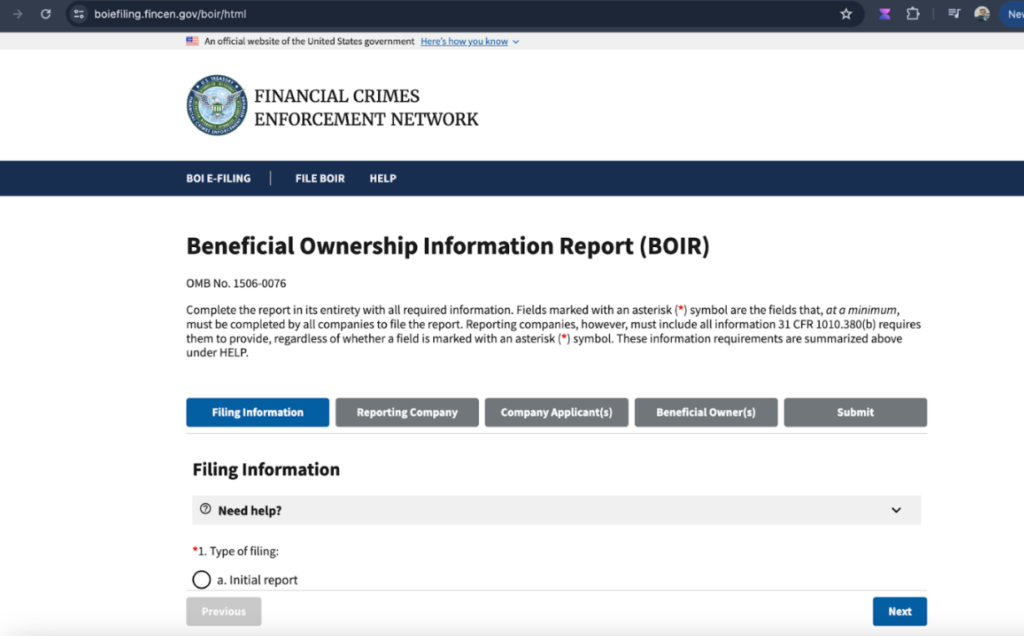The height and width of the screenshot is (636, 1024).
Task: Expand the Here's how you know dropdown
Action: point(469,42)
